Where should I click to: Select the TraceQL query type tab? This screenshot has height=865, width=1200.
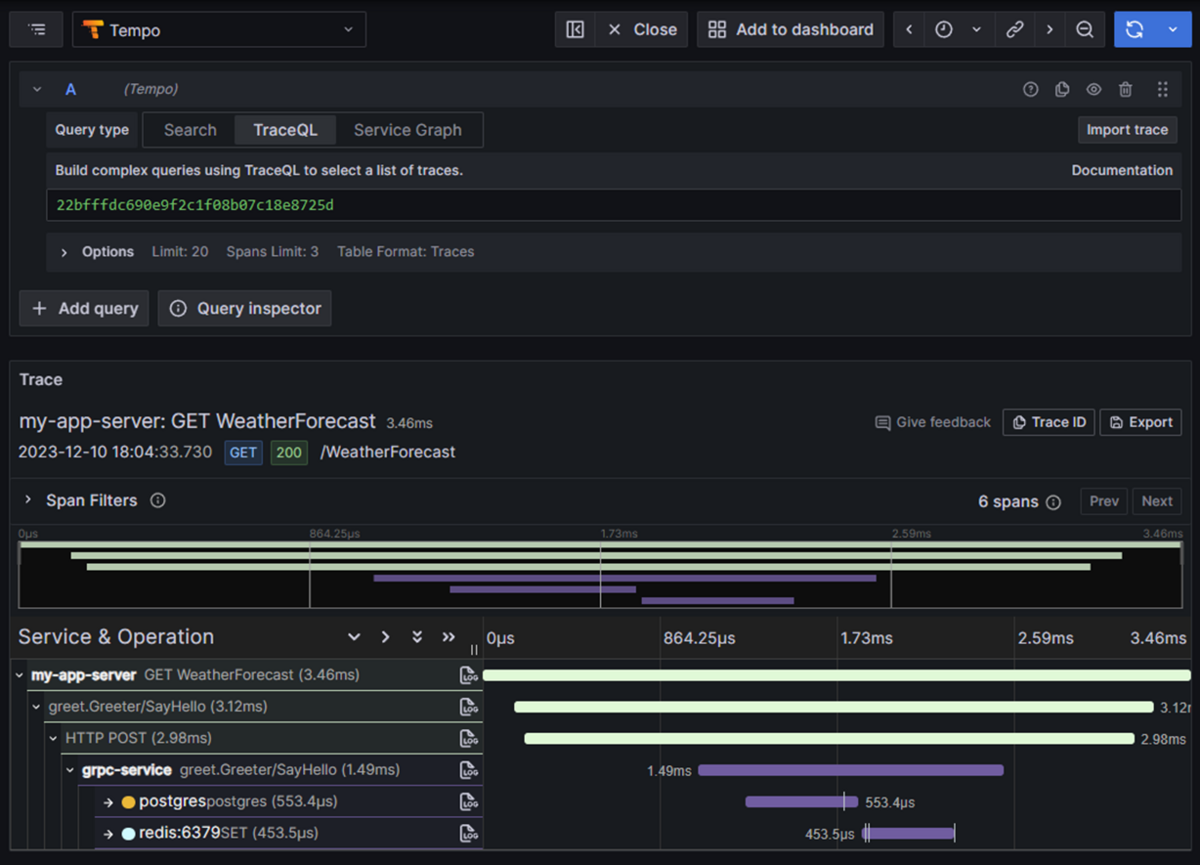pyautogui.click(x=285, y=130)
